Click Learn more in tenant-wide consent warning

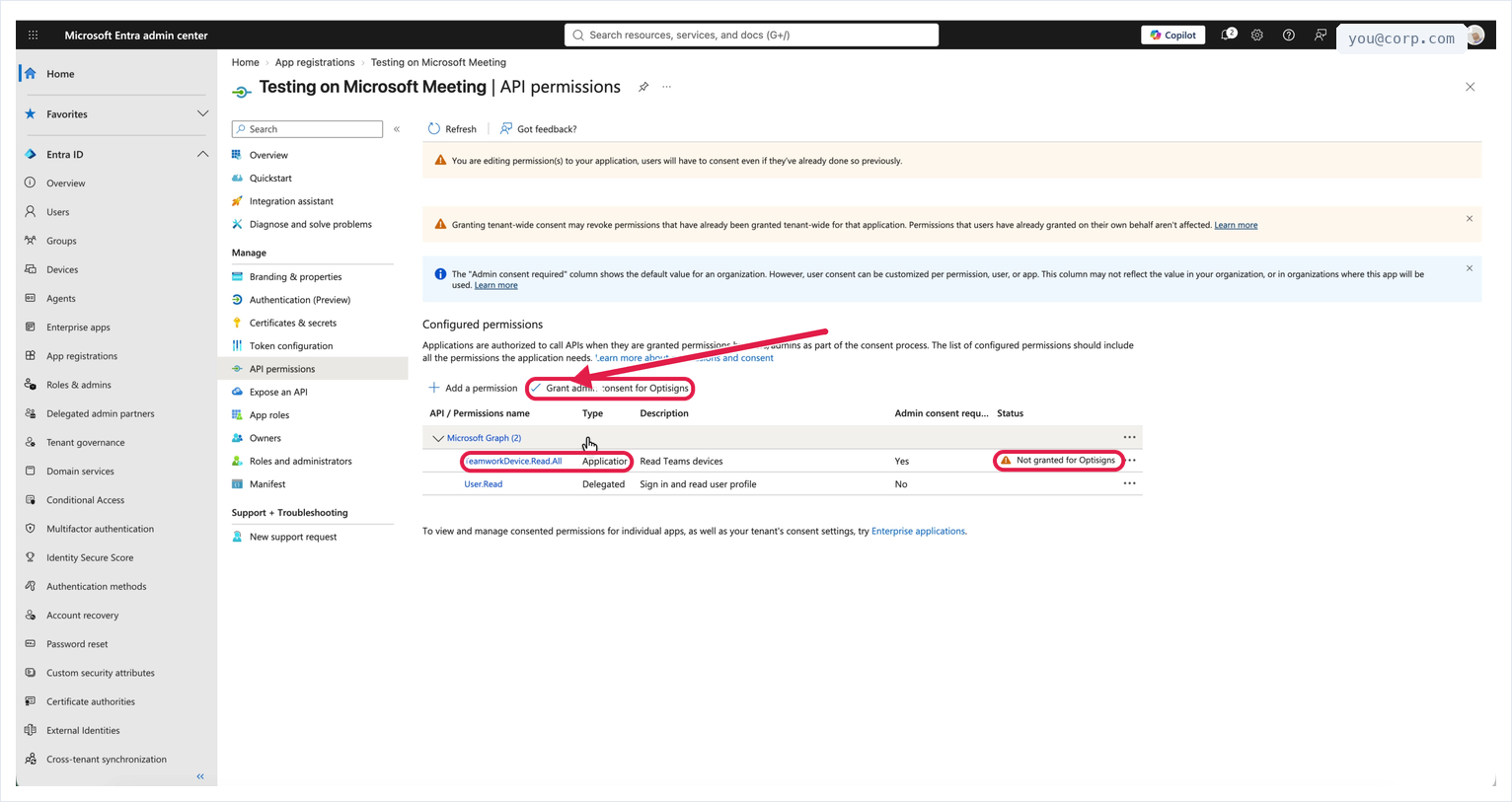point(1236,225)
